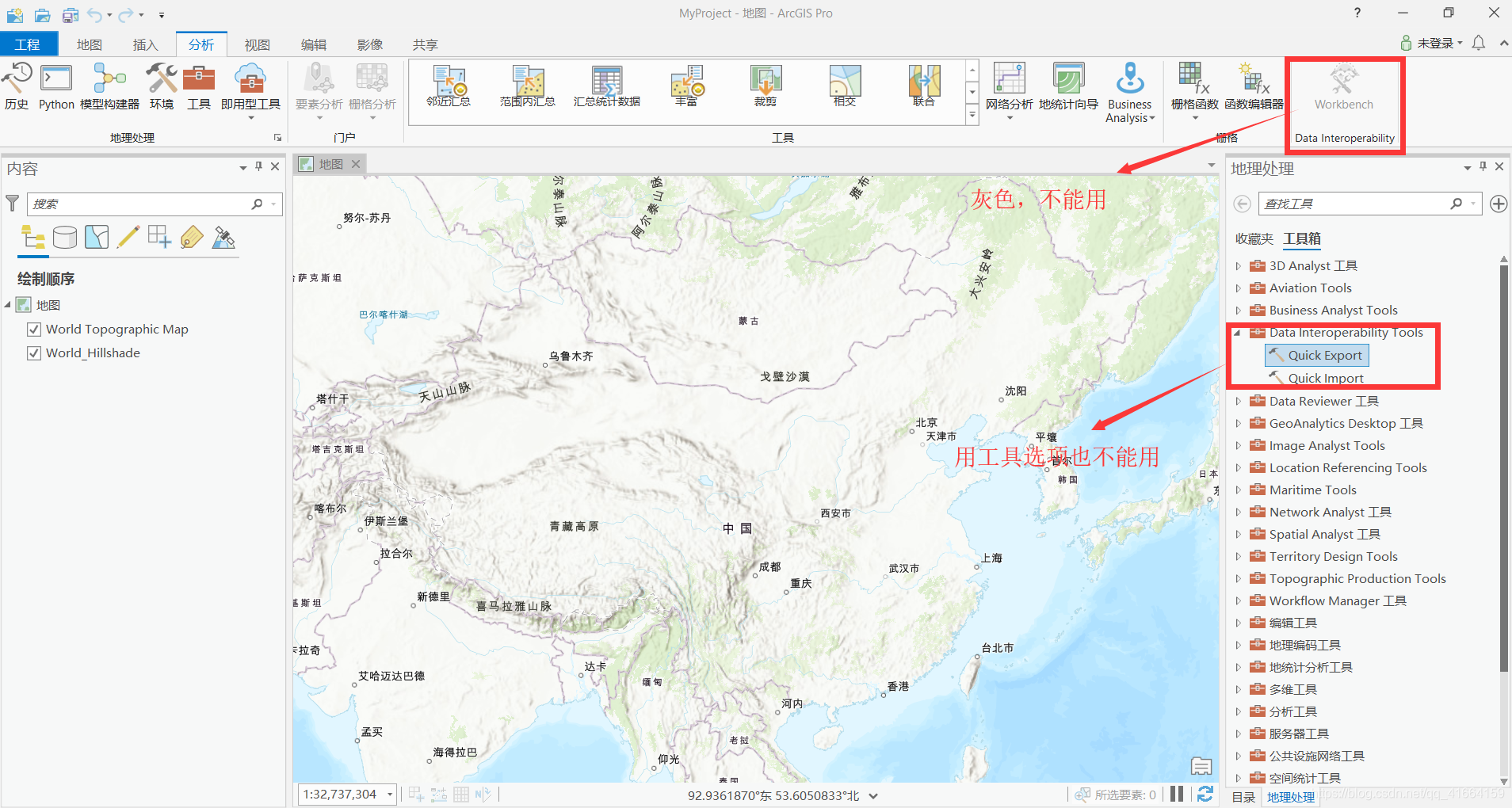The width and height of the screenshot is (1512, 808).
Task: Select the Union (联合) tool
Action: (924, 86)
